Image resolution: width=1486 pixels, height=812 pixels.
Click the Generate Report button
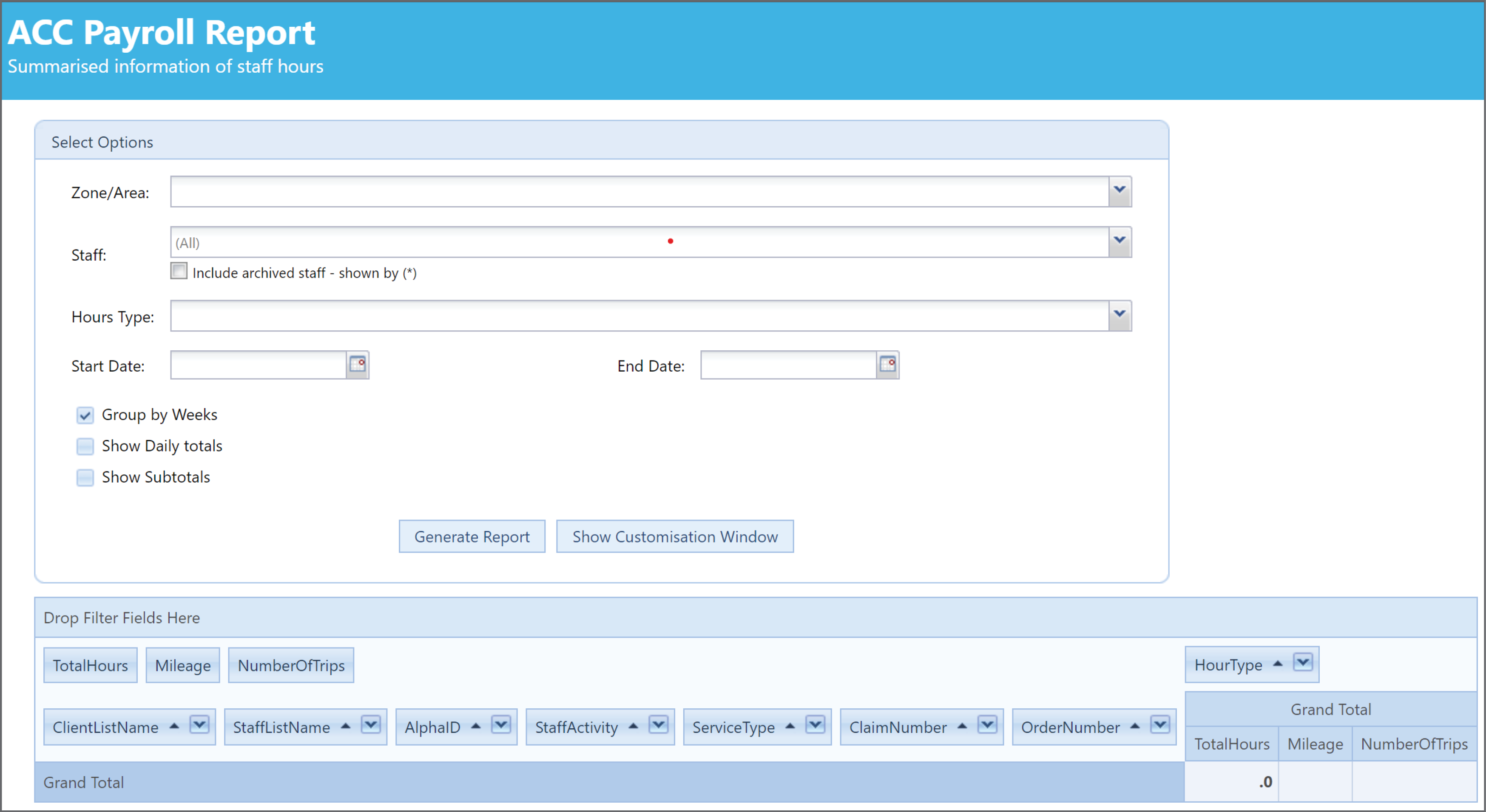(471, 537)
